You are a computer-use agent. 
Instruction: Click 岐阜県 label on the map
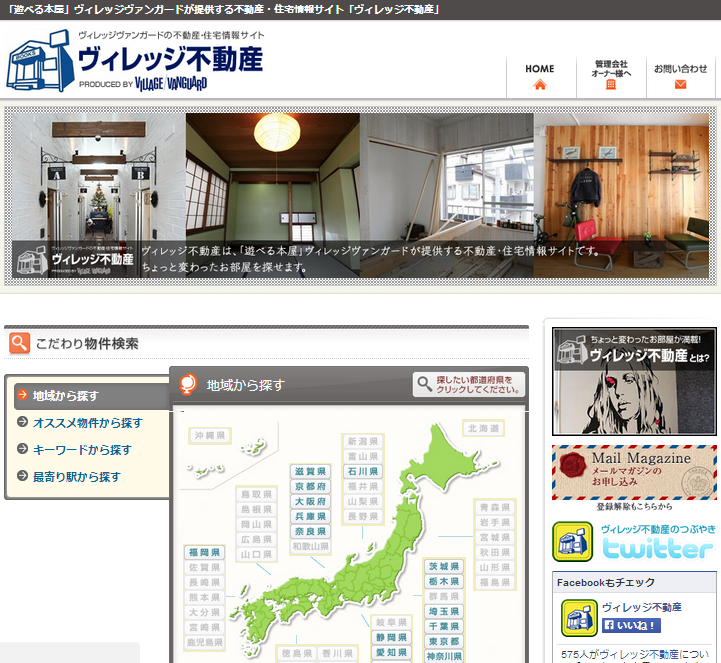click(391, 623)
